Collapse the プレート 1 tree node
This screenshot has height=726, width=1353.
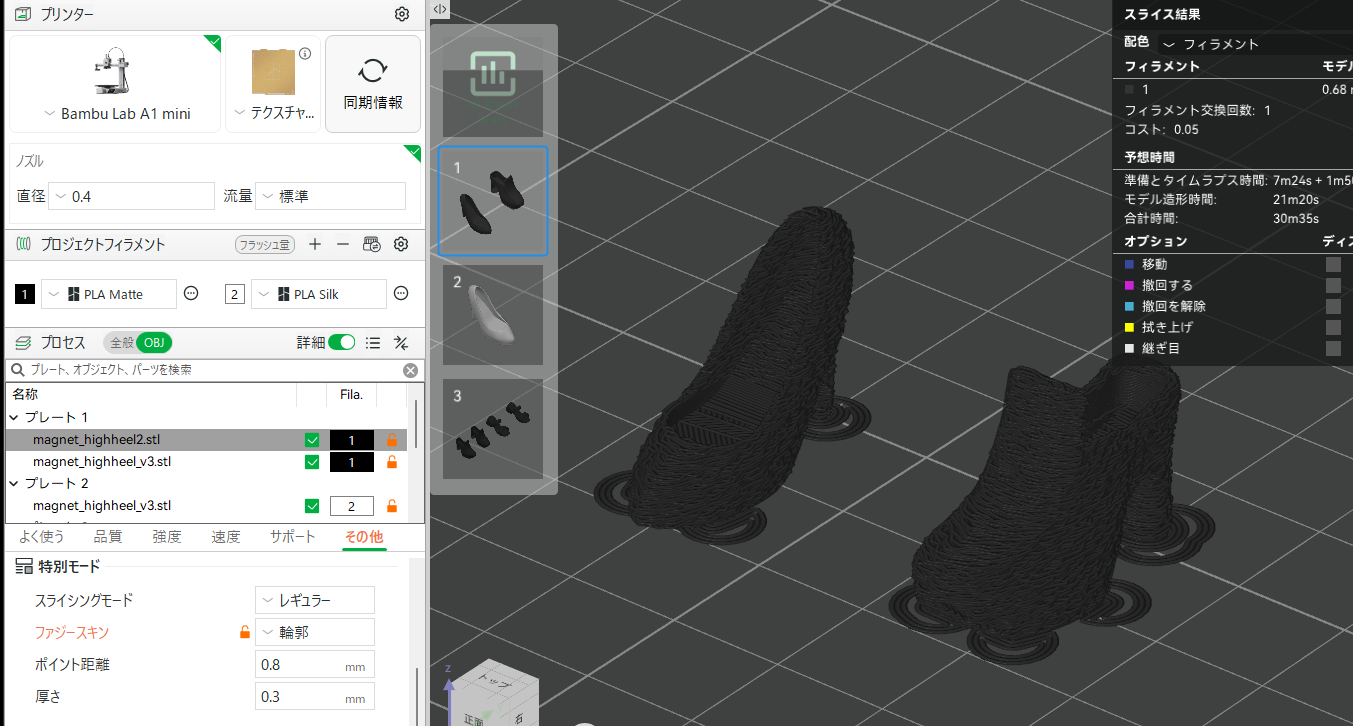pyautogui.click(x=14, y=417)
